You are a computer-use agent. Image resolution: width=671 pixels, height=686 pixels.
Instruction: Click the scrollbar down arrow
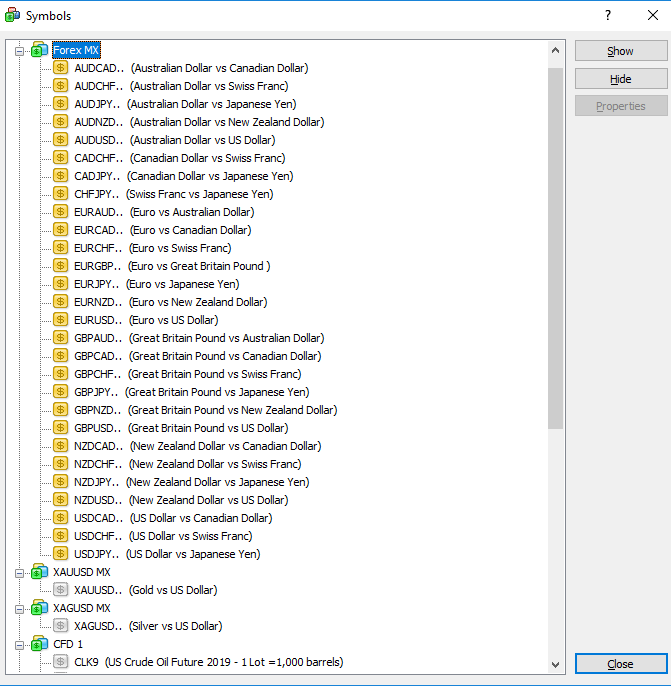[x=555, y=665]
